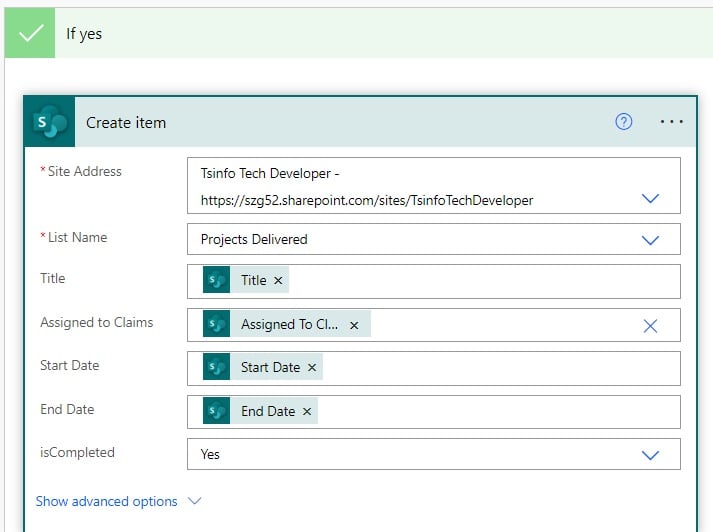
Task: Click the TsinfoTechDeveloper site URL text
Action: 367,200
